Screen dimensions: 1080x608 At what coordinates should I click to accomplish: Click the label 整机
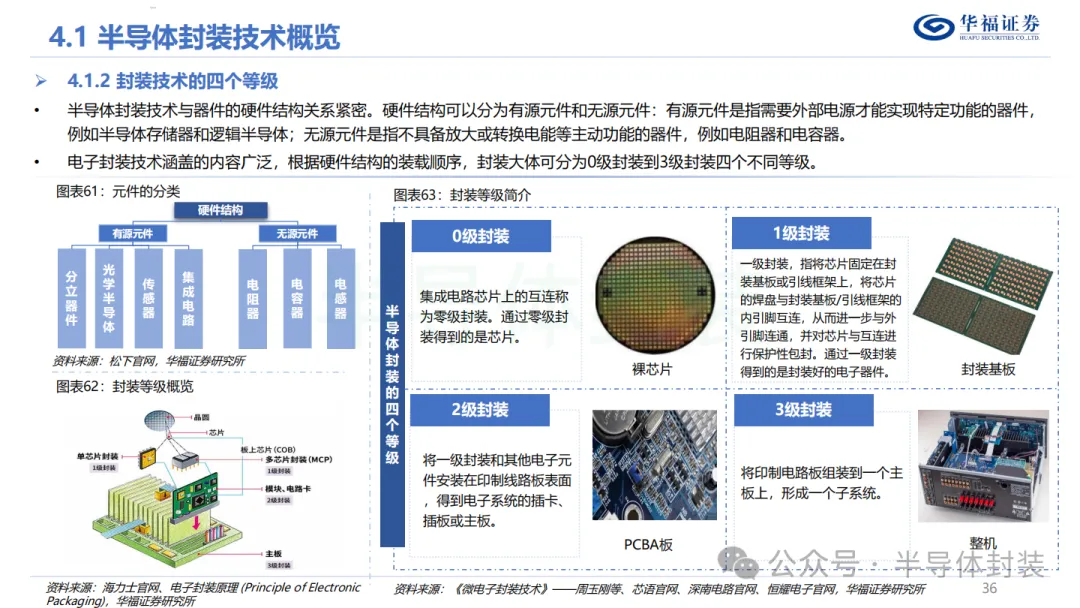(983, 543)
